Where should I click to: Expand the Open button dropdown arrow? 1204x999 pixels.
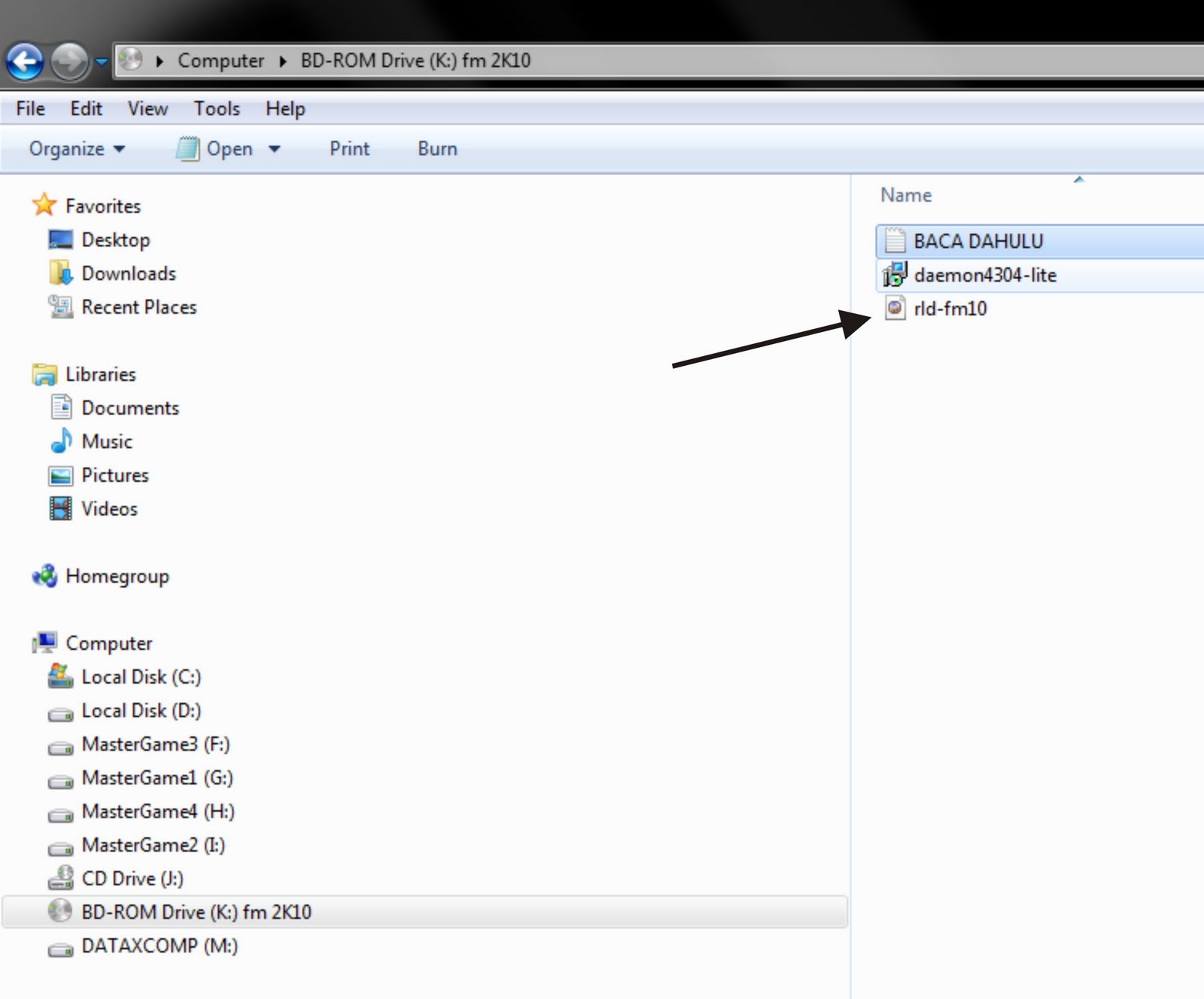pyautogui.click(x=275, y=149)
